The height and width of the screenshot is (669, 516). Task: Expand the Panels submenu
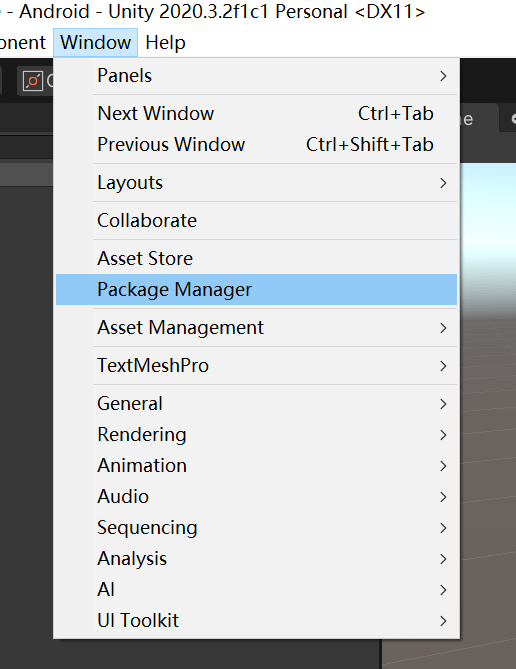256,76
